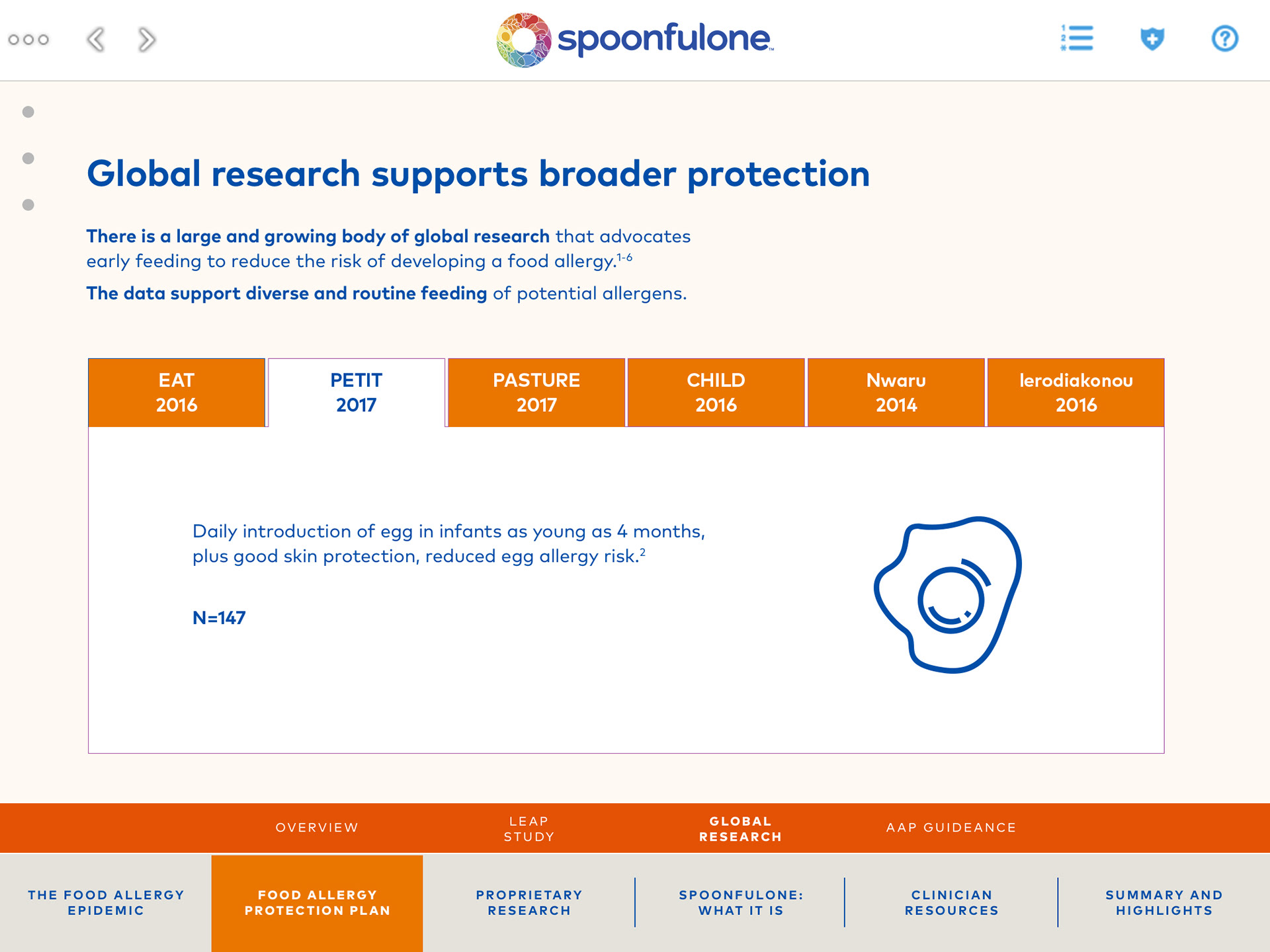The image size is (1270, 952).
Task: Go to the previous slide arrow
Action: point(96,40)
